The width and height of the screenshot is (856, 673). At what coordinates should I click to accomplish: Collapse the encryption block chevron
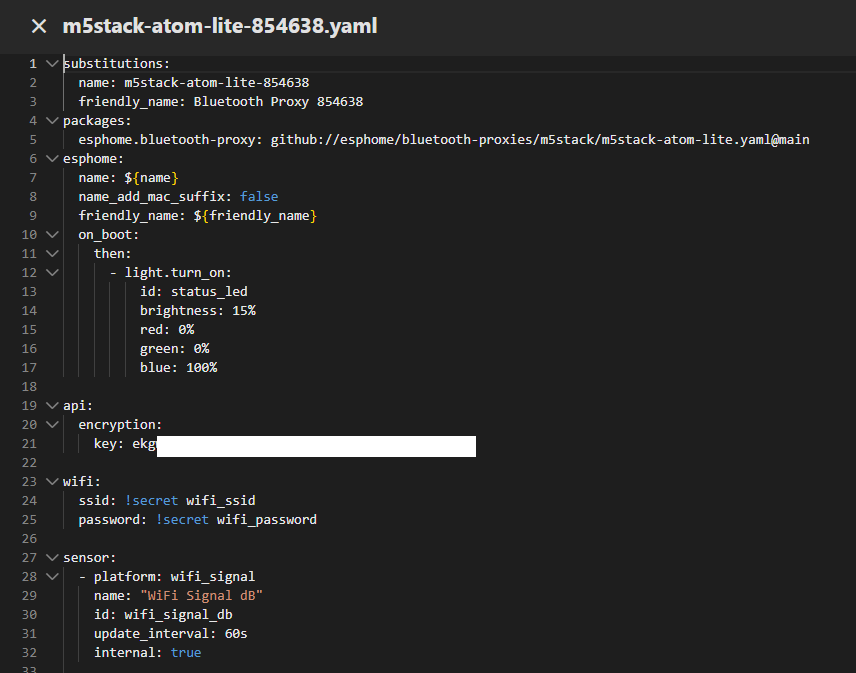(52, 425)
